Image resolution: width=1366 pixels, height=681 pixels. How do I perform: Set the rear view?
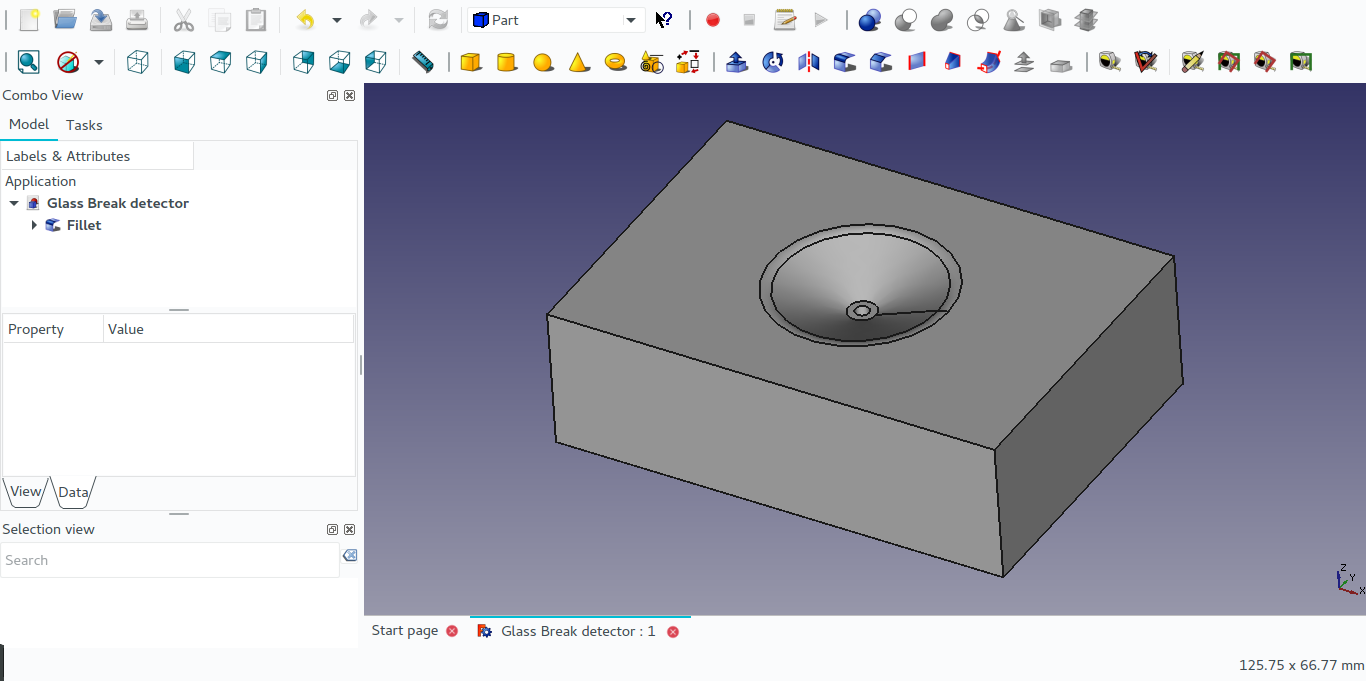(304, 62)
